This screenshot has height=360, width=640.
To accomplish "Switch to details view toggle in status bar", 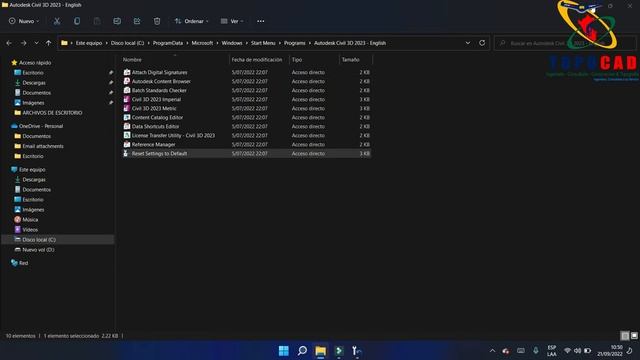I will (625, 336).
